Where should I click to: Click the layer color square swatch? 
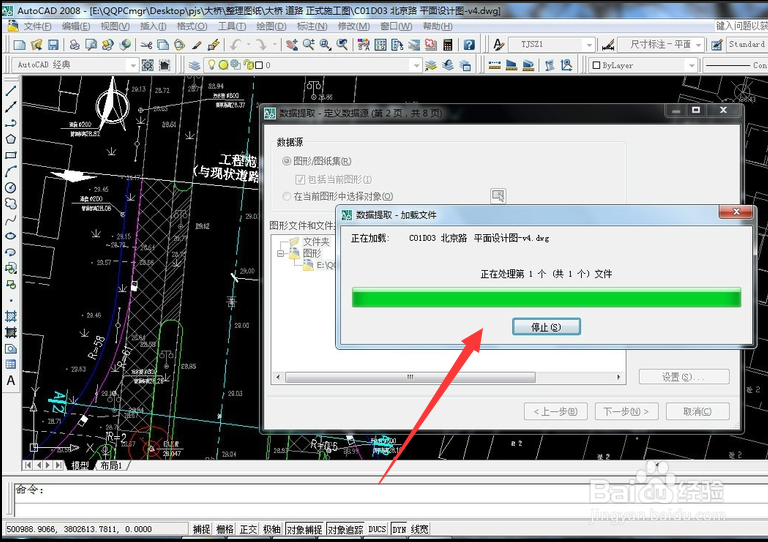(x=259, y=65)
